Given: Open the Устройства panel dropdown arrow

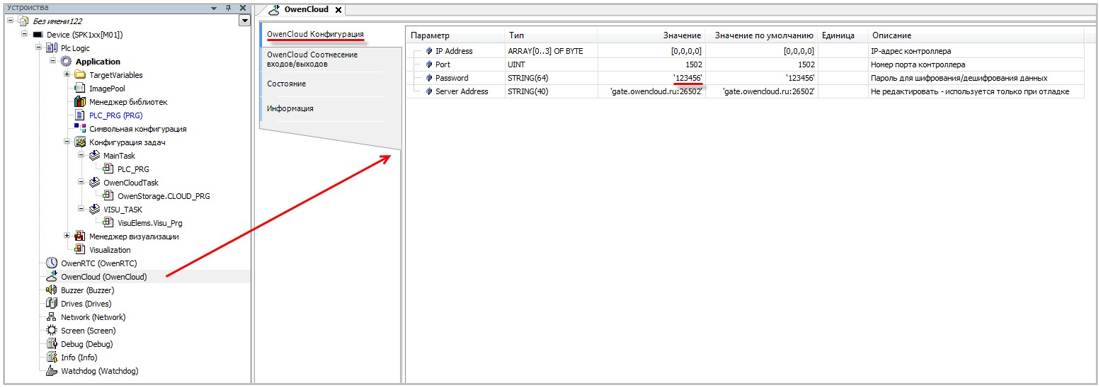Looking at the screenshot, I should coord(214,8).
